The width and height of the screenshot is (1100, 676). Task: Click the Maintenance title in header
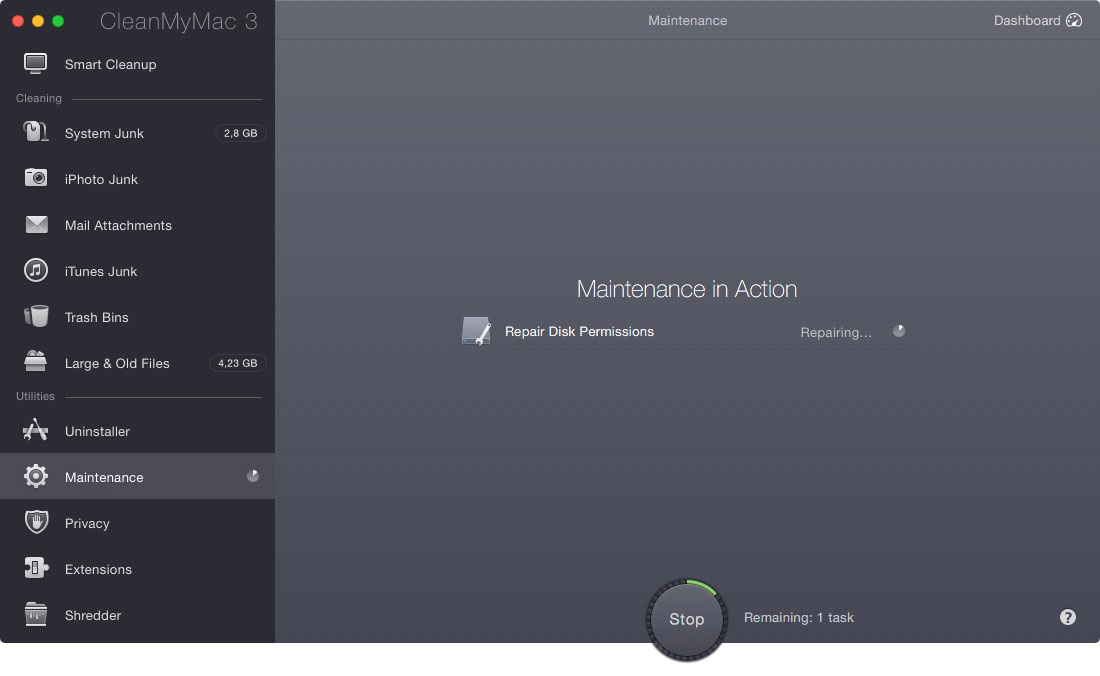tap(687, 20)
